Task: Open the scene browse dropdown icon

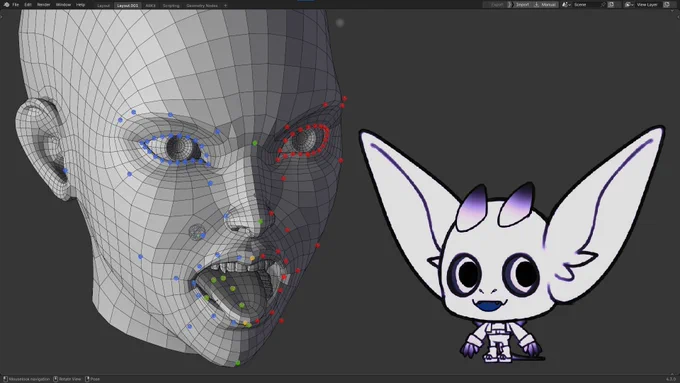Action: [x=566, y=5]
